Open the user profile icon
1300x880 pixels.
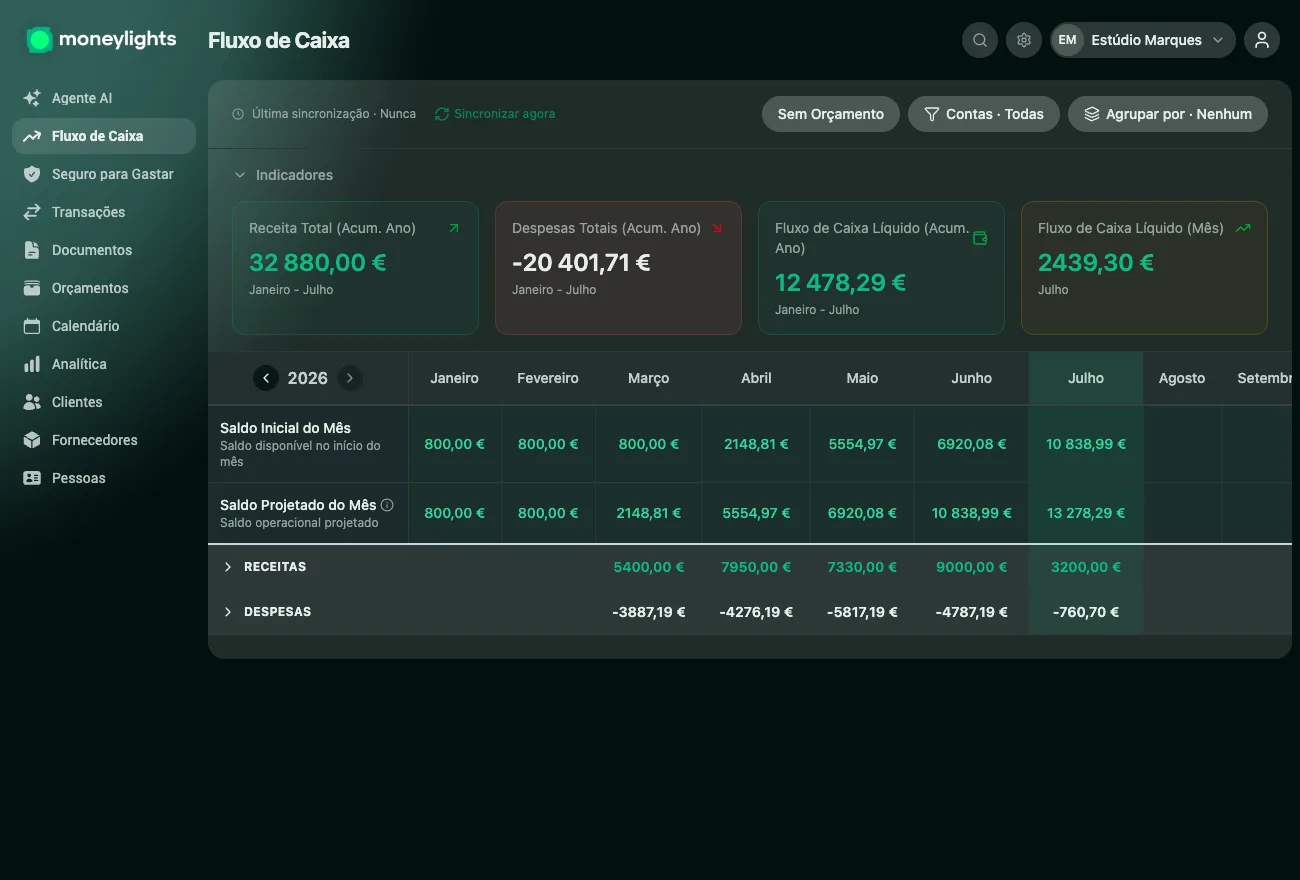[1262, 40]
